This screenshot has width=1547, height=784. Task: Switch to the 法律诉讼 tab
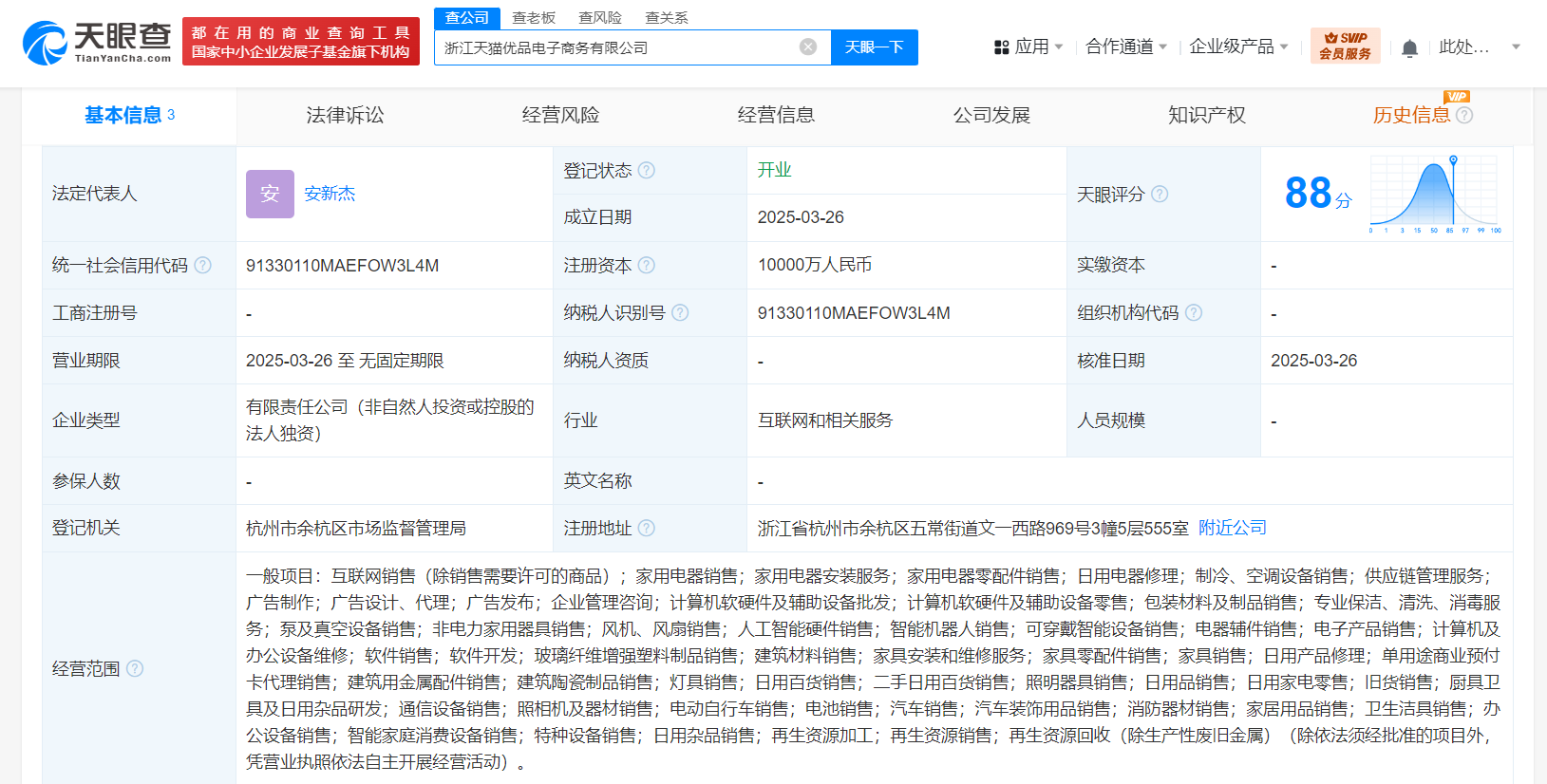[345, 116]
